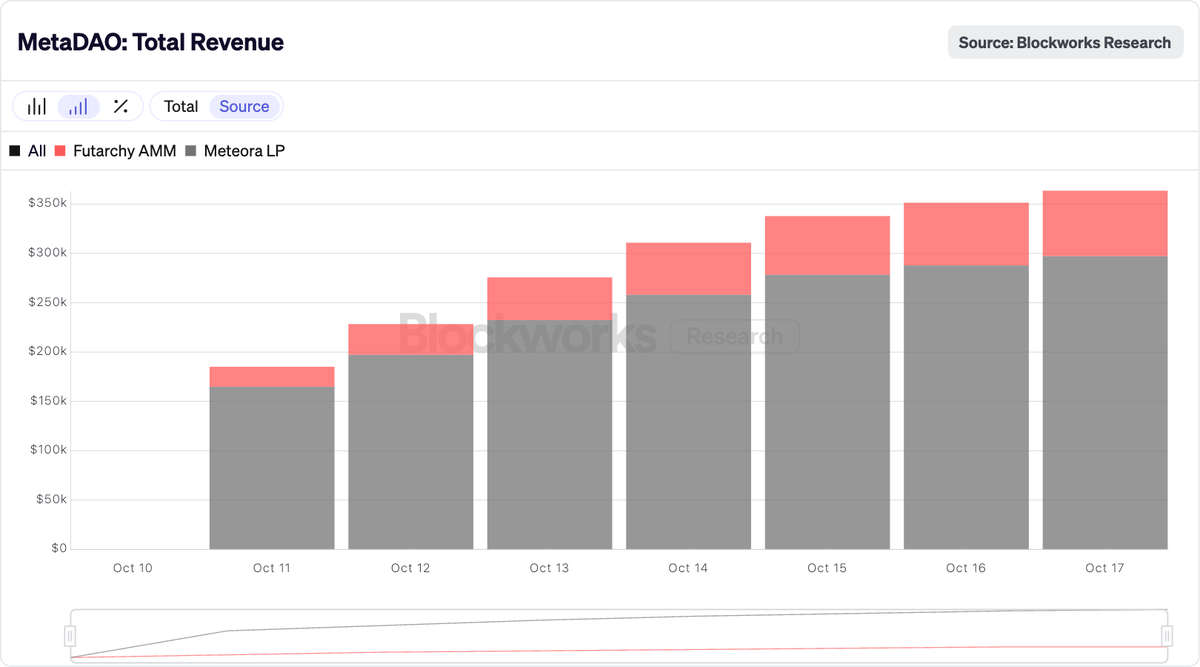Switch to the Total view
The image size is (1200, 667).
181,105
